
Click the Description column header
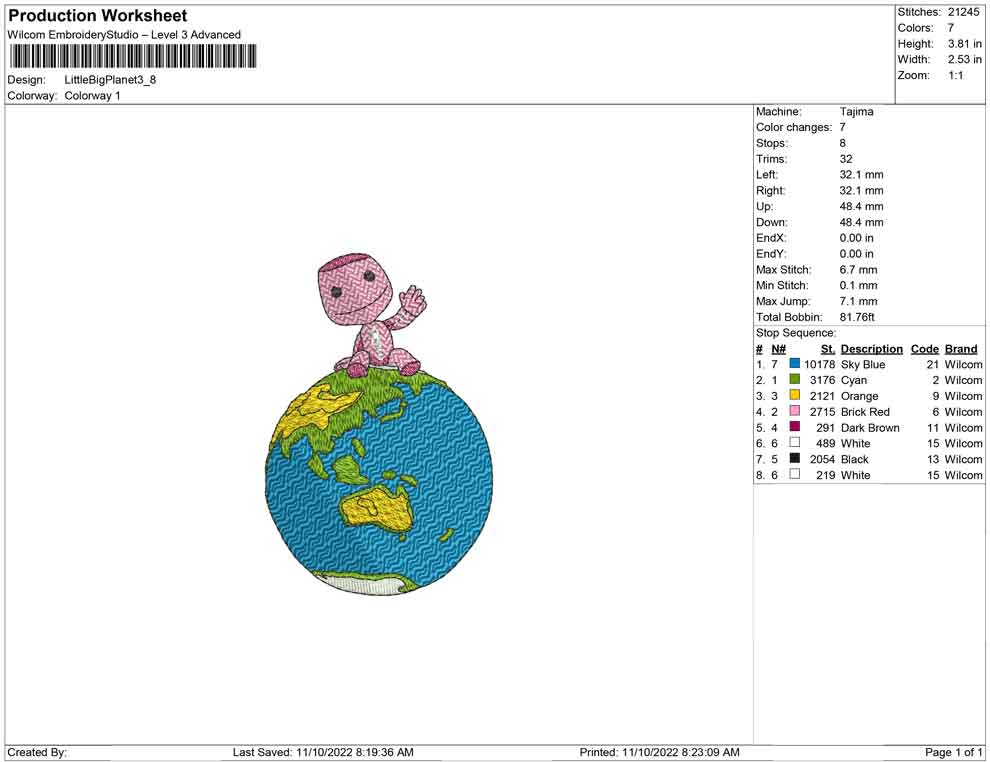871,349
